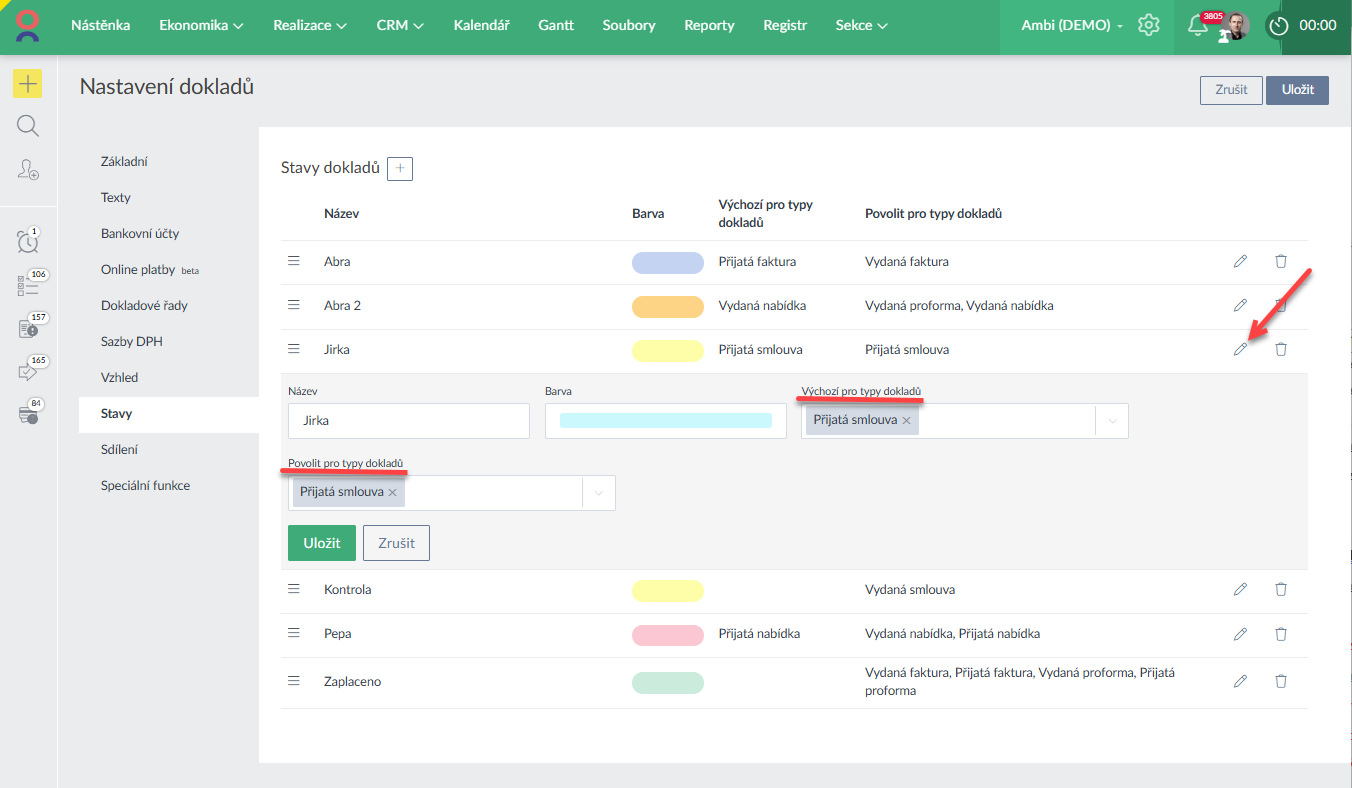Screen dimensions: 1352x788
Task: Click the settings gear icon in header
Action: (x=1149, y=26)
